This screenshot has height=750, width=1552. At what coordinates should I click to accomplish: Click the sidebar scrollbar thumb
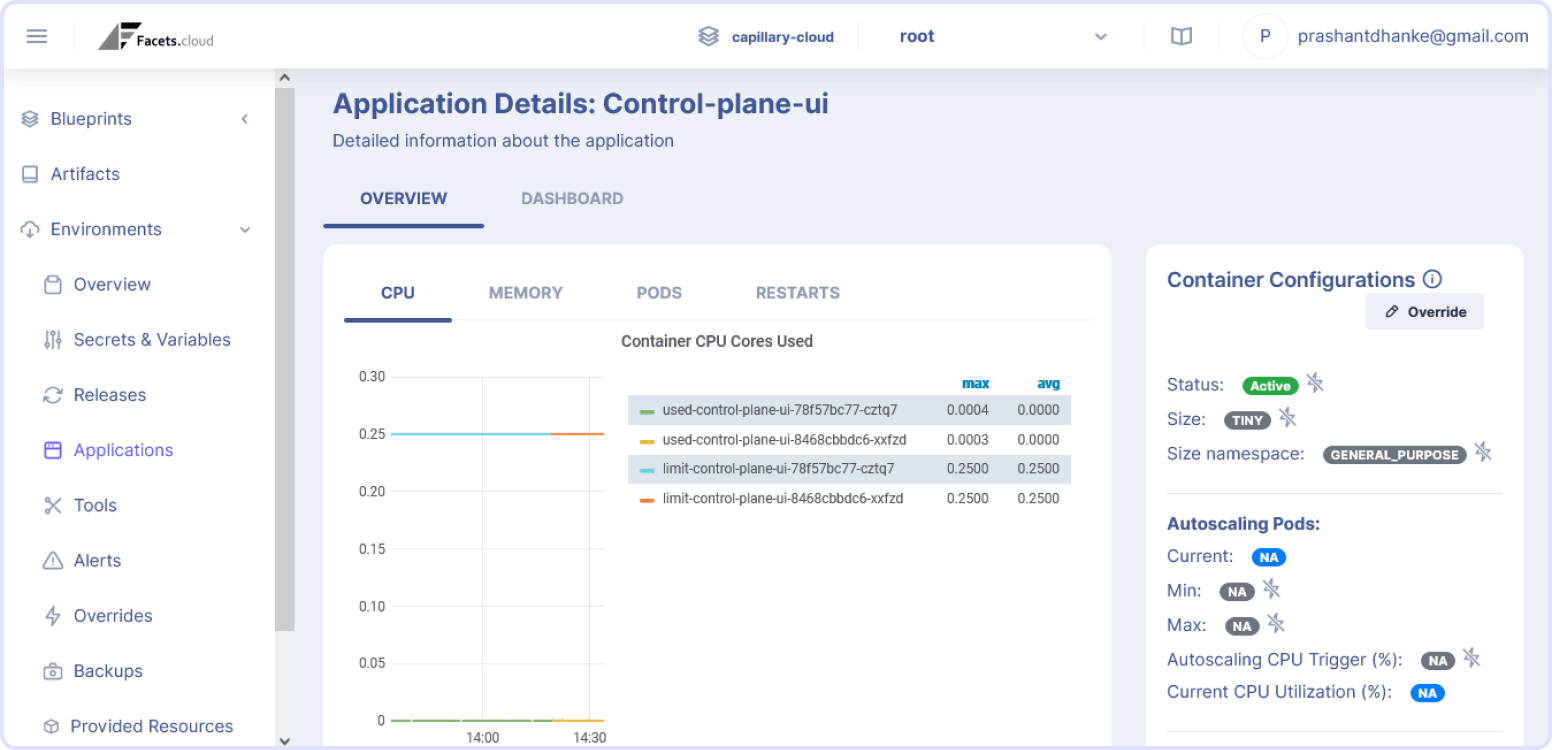pos(284,360)
